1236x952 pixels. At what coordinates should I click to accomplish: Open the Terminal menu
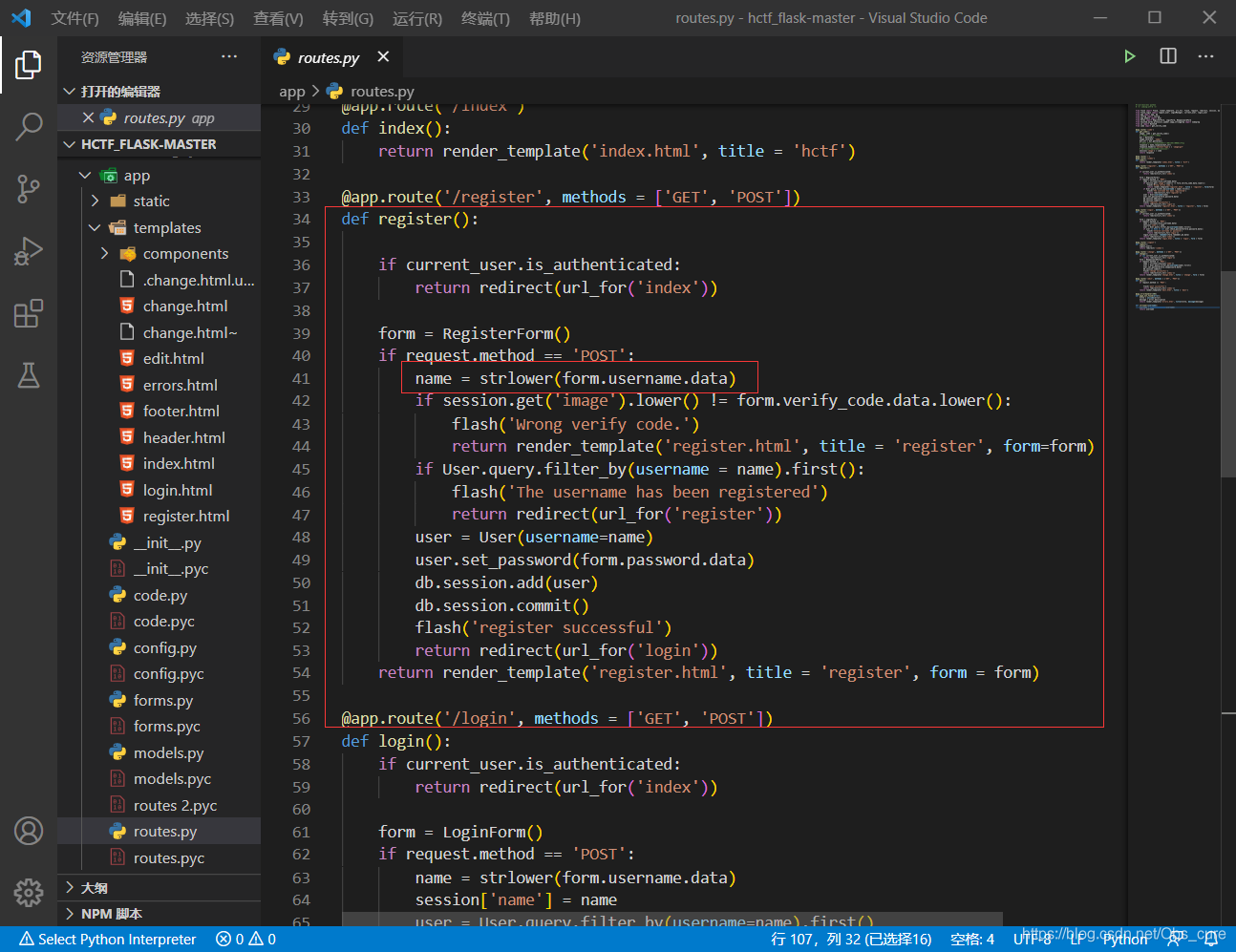[x=485, y=18]
